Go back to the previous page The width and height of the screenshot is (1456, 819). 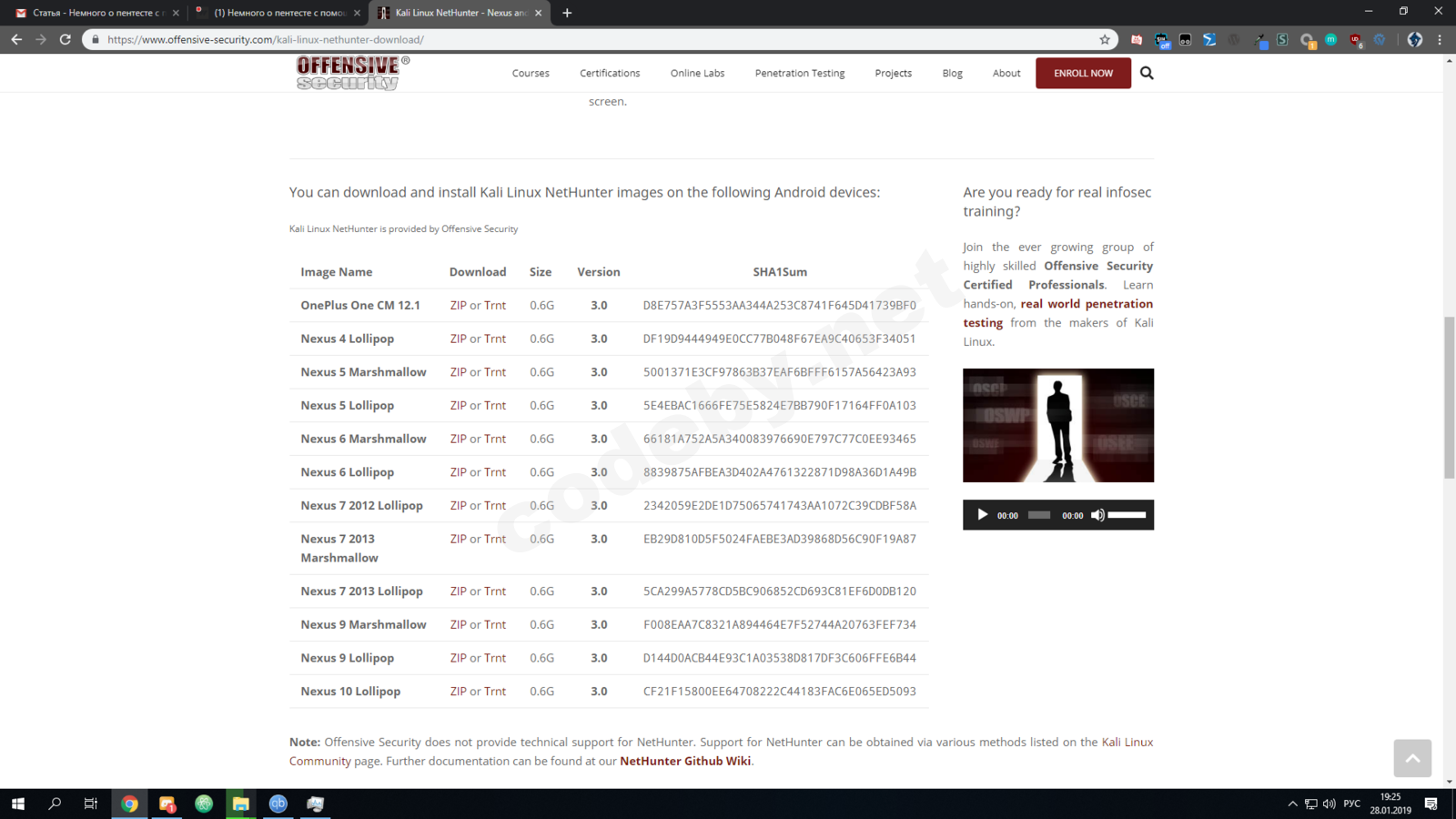16,39
